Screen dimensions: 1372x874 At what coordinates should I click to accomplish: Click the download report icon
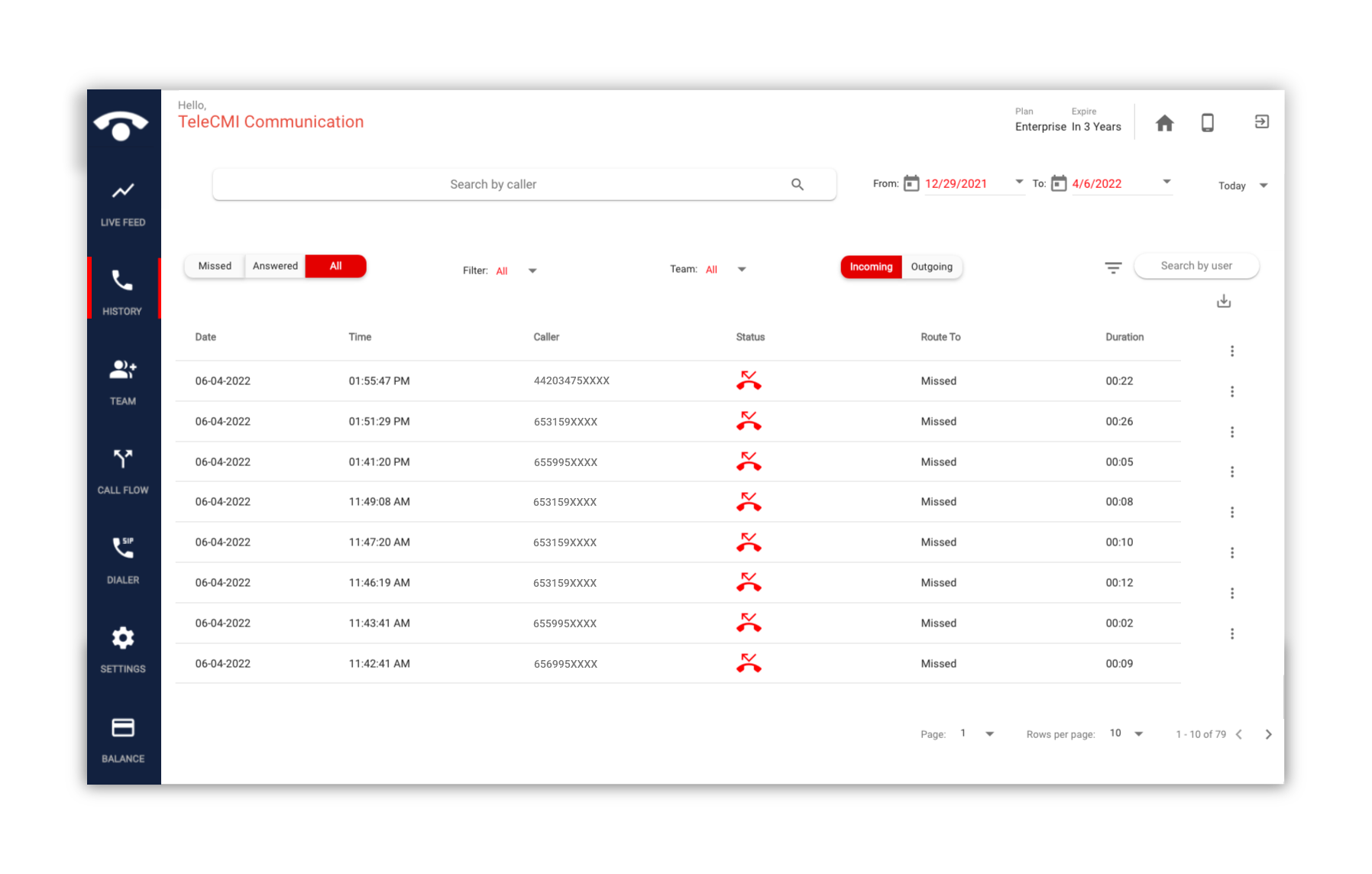click(1224, 301)
